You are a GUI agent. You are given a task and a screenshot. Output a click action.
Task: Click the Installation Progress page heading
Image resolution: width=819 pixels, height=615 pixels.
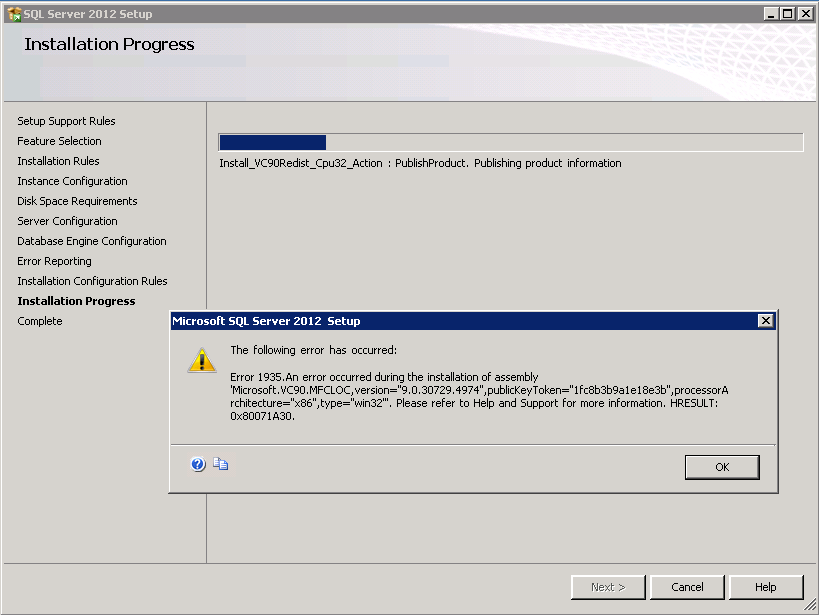(109, 44)
